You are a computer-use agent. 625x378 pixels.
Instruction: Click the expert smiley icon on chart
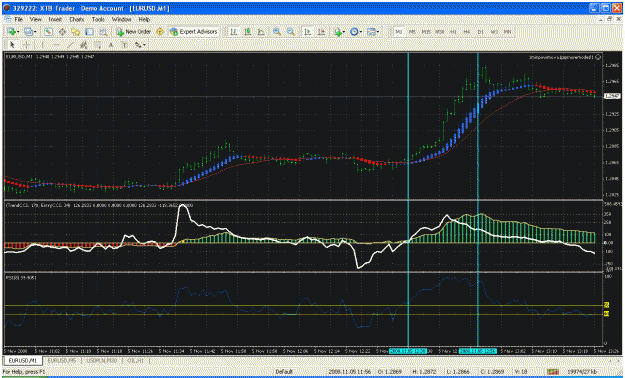click(x=598, y=57)
